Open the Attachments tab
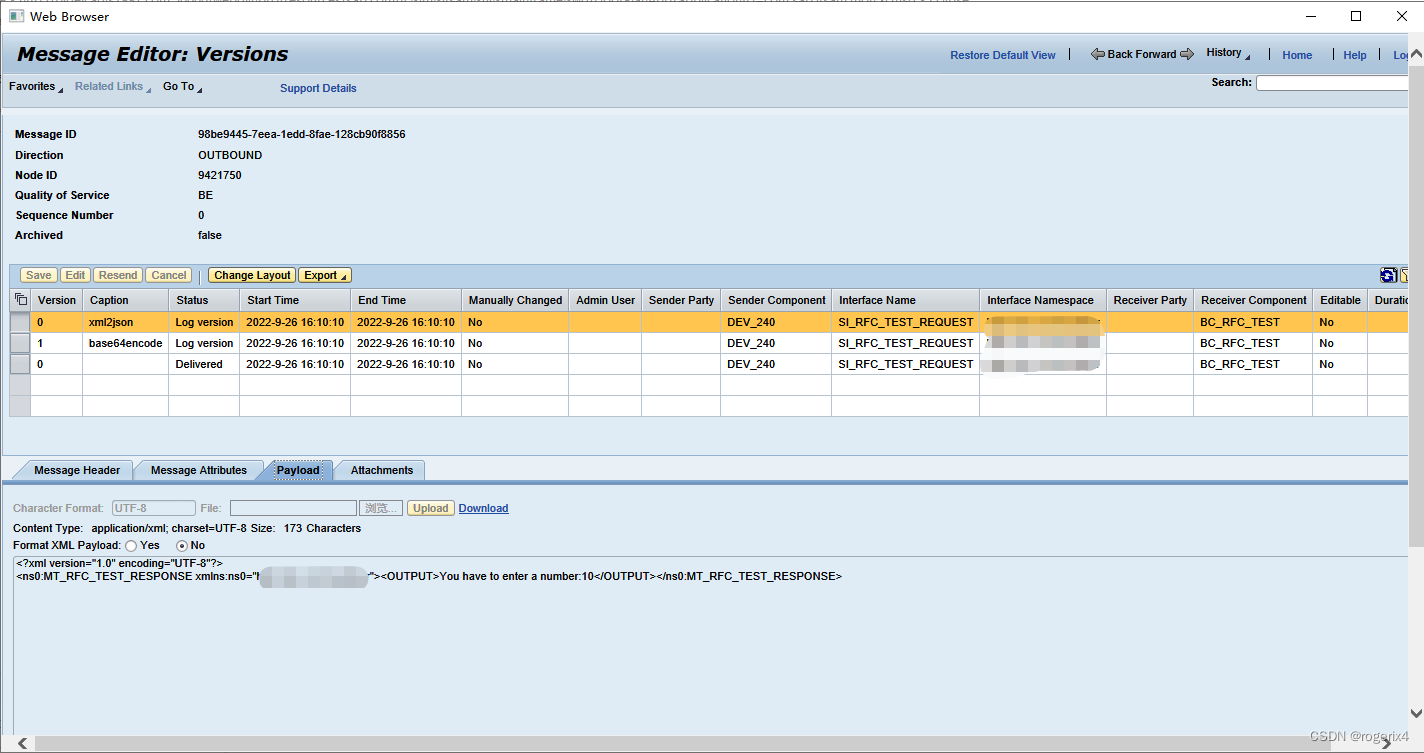This screenshot has width=1424, height=753. tap(382, 470)
